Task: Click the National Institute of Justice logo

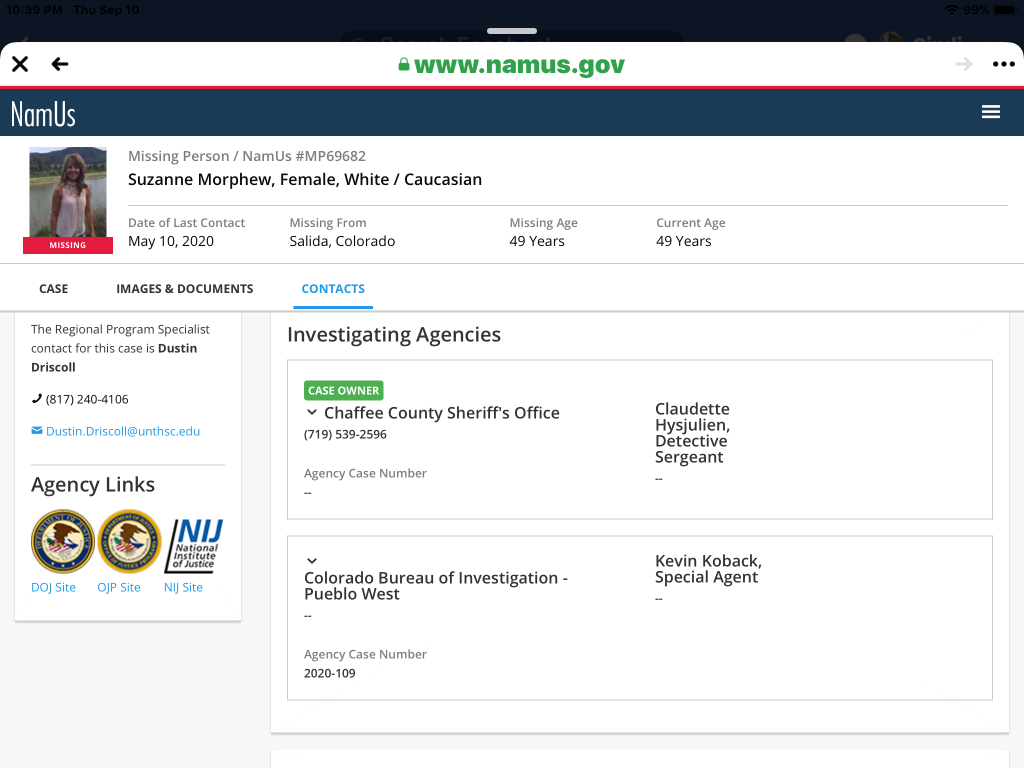Action: point(194,545)
